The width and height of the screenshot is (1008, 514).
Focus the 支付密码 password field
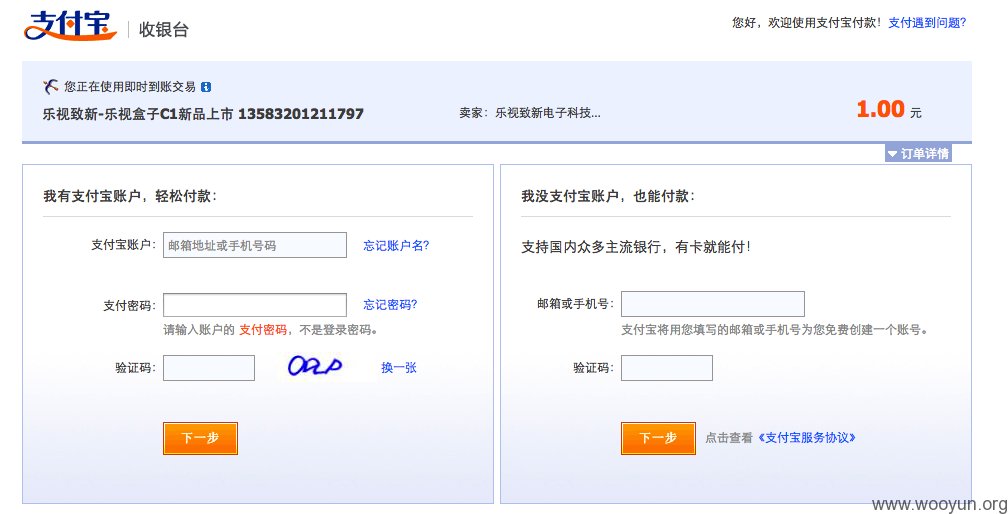click(x=255, y=305)
